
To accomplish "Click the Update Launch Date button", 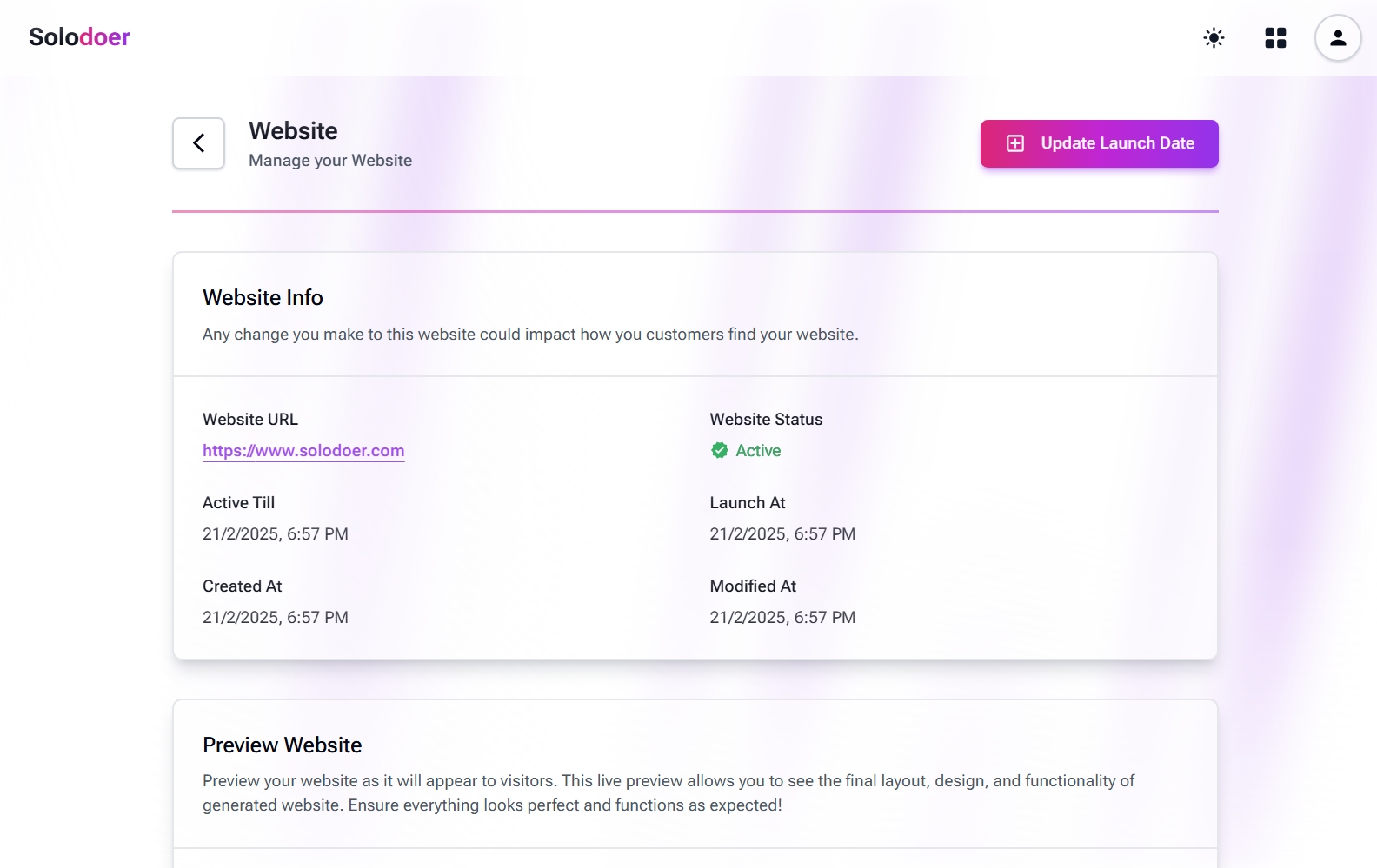I will 1099,143.
